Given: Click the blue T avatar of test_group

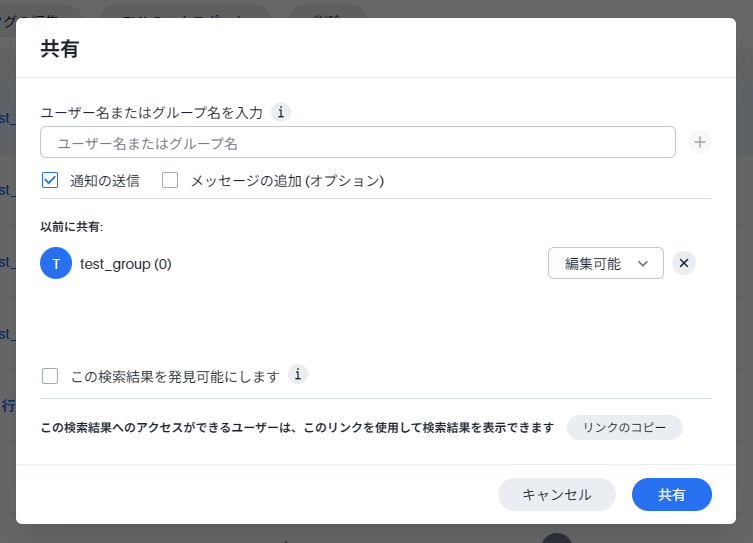Looking at the screenshot, I should point(56,264).
